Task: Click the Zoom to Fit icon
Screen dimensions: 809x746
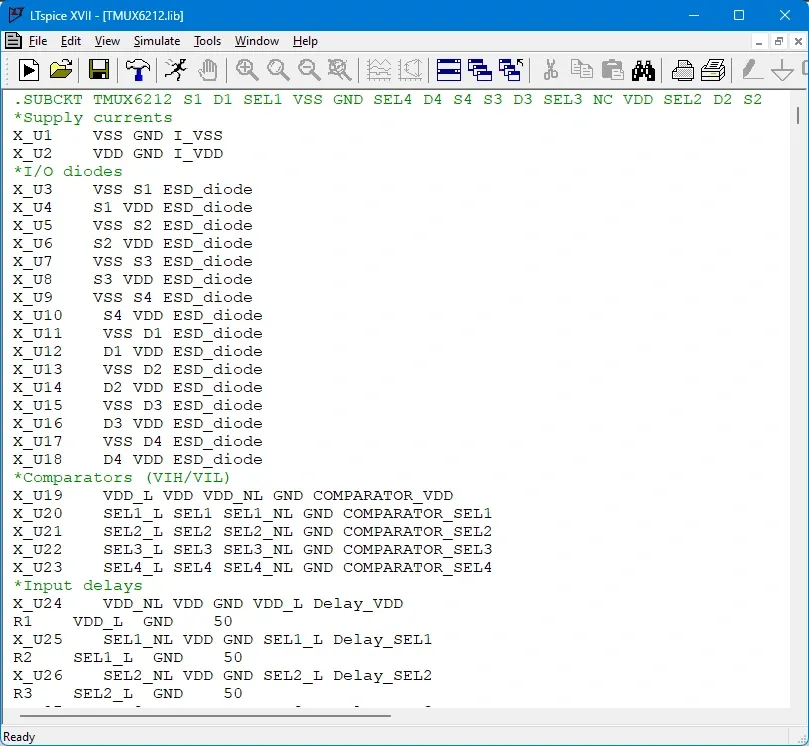Action: coord(339,70)
